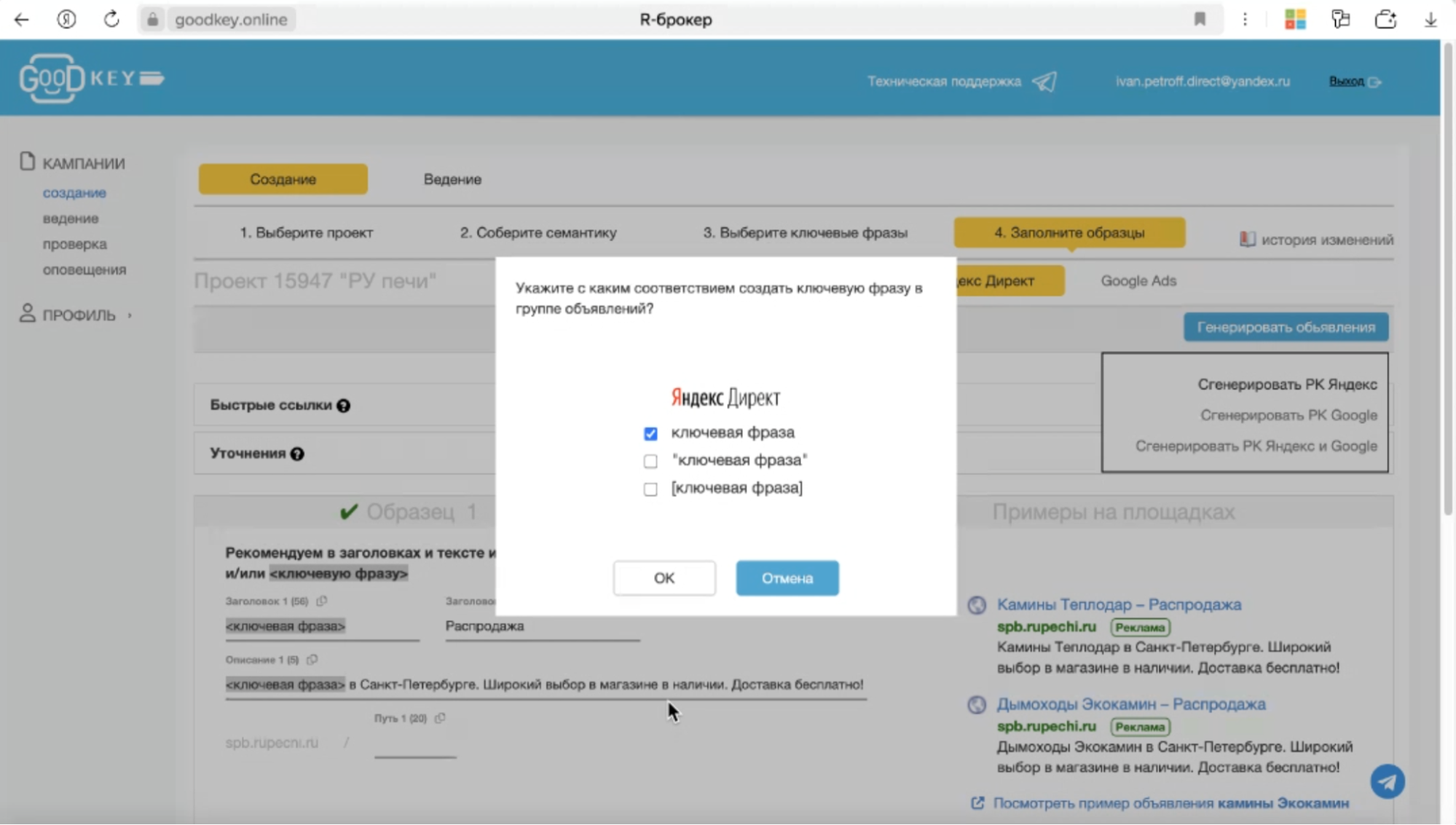
Task: Click the lock icon next to goodkey.online
Action: pos(152,20)
